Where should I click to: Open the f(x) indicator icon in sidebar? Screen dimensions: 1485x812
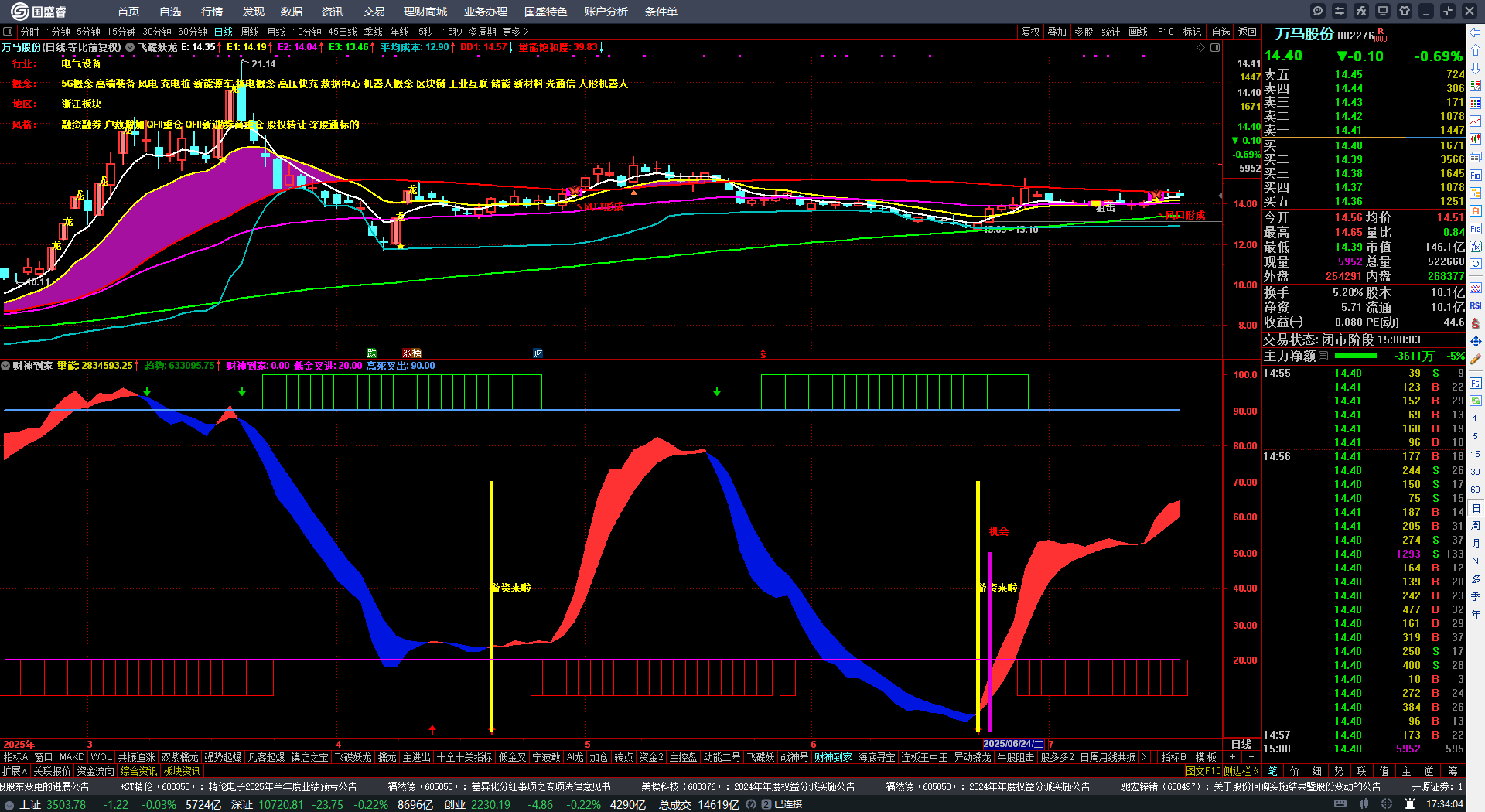(x=1476, y=247)
